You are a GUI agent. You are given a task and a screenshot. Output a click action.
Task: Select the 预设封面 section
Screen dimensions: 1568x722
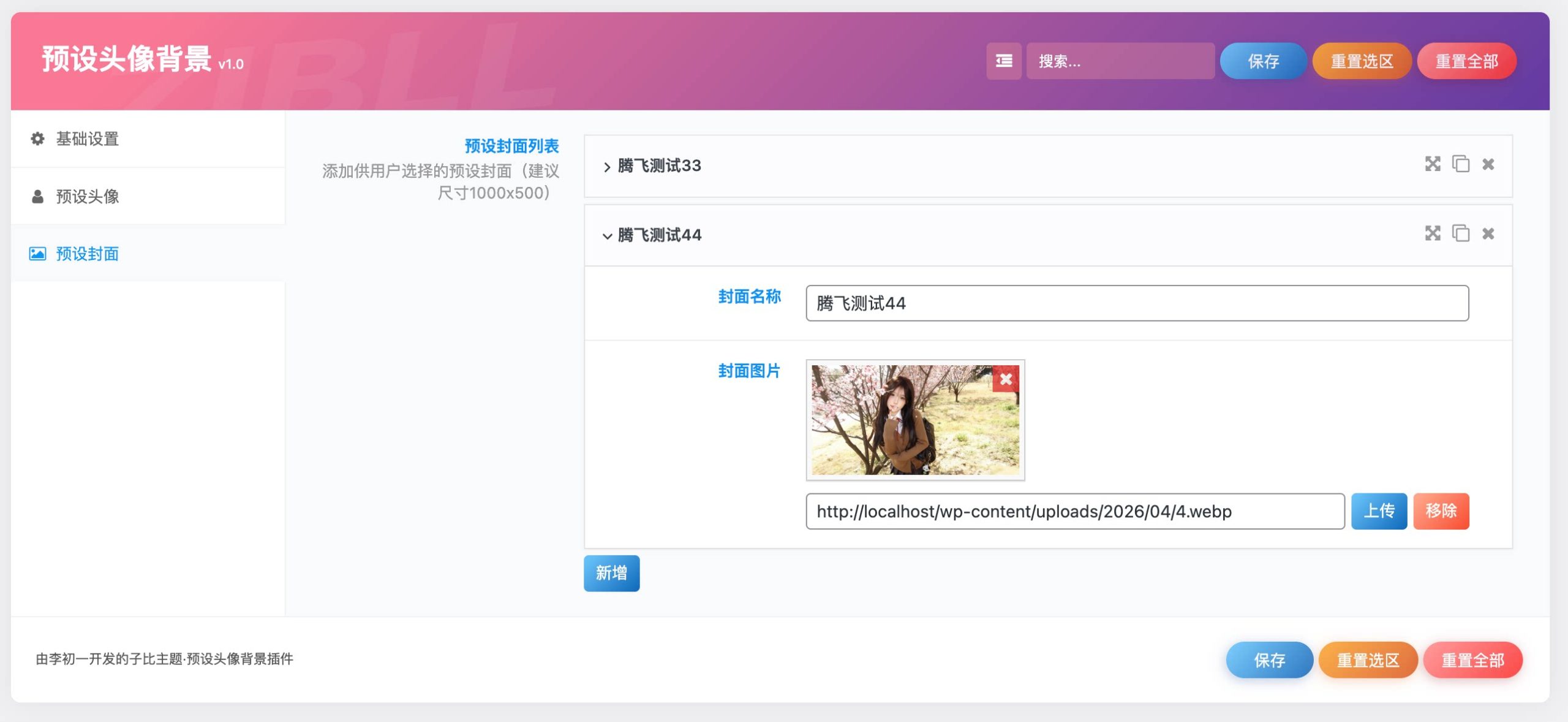click(148, 254)
